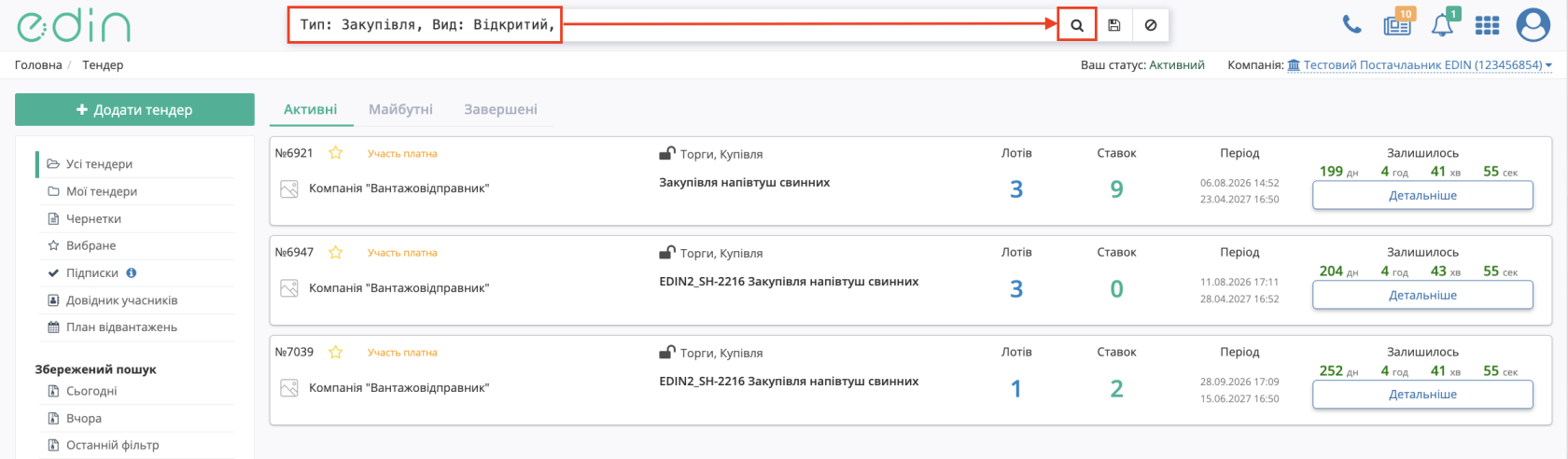Click lots count 1 in tender №7039
The height and width of the screenshot is (459, 1568).
click(x=1016, y=388)
